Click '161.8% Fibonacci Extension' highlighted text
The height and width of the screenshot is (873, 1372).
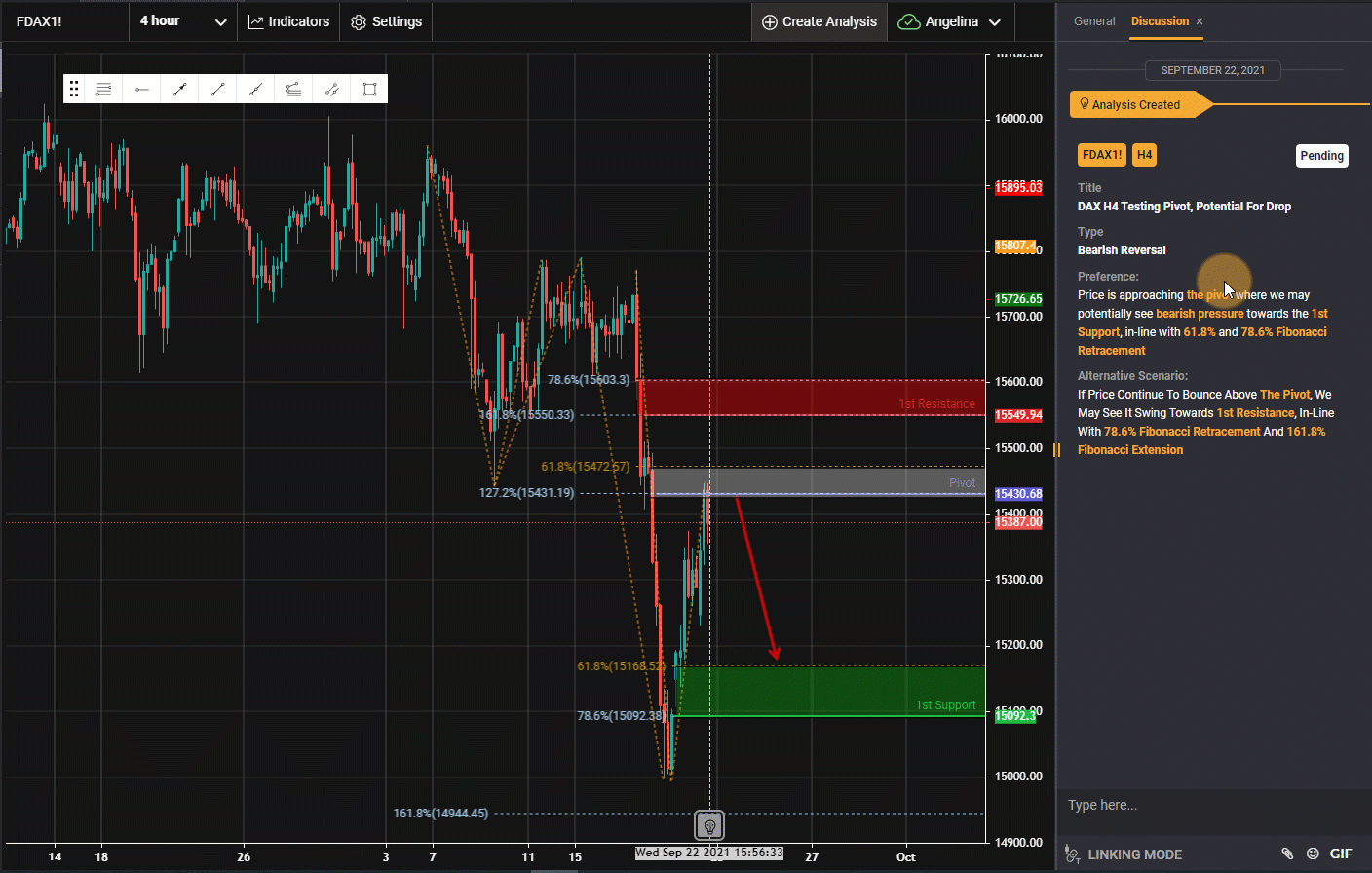1201,440
